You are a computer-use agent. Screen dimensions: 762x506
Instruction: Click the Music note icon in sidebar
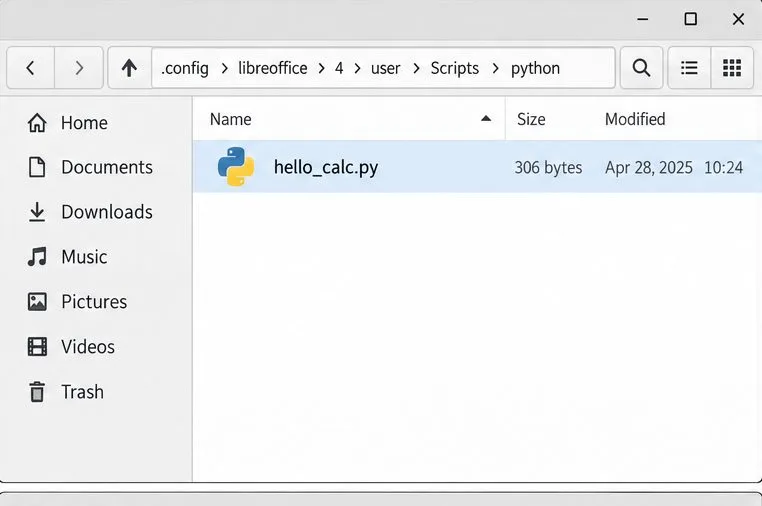[37, 257]
